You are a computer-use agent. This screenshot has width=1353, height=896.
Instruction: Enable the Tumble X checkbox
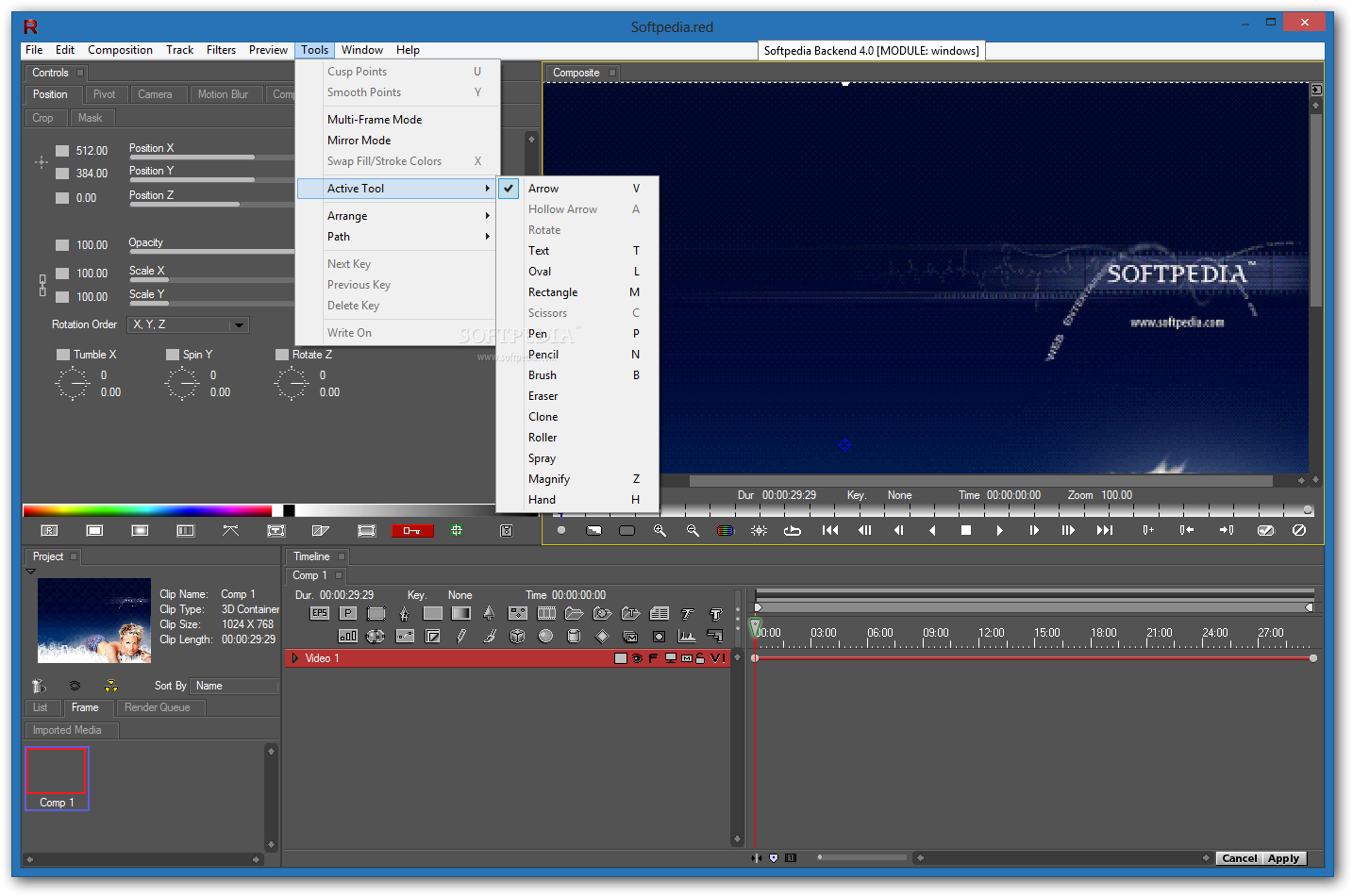pos(63,355)
